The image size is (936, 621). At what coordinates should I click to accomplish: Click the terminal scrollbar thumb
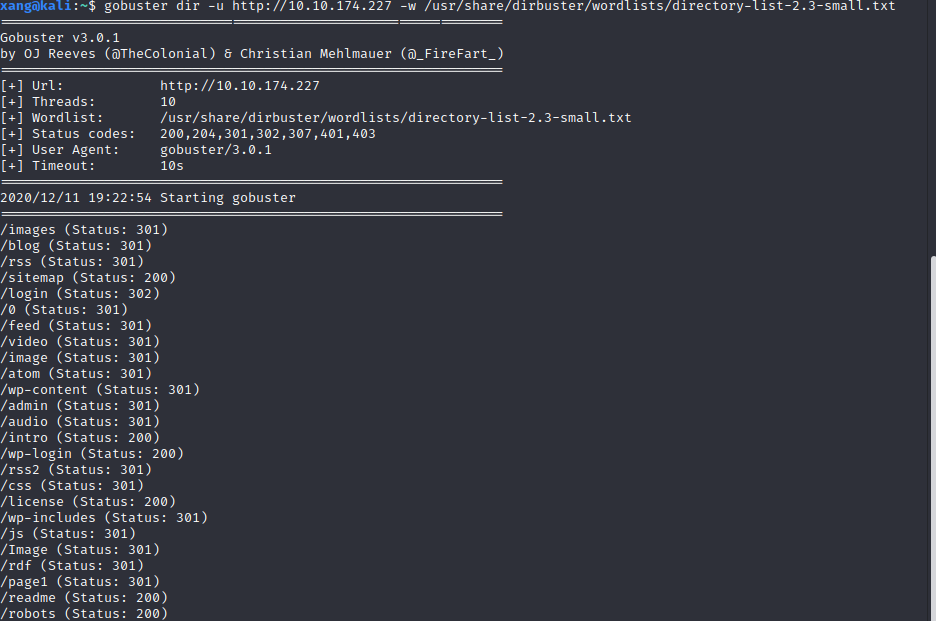932,439
